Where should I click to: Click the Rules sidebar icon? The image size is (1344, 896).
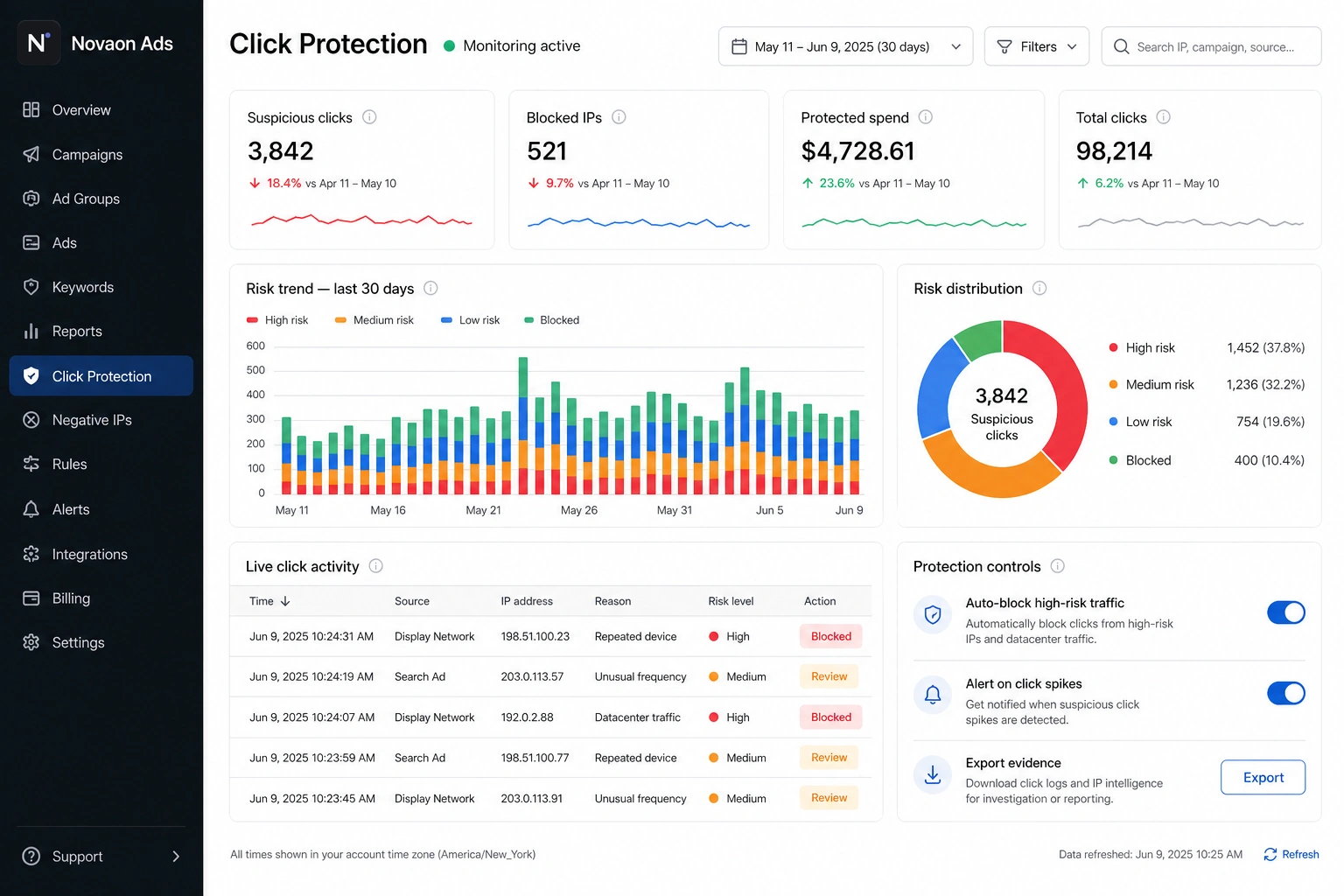click(31, 464)
